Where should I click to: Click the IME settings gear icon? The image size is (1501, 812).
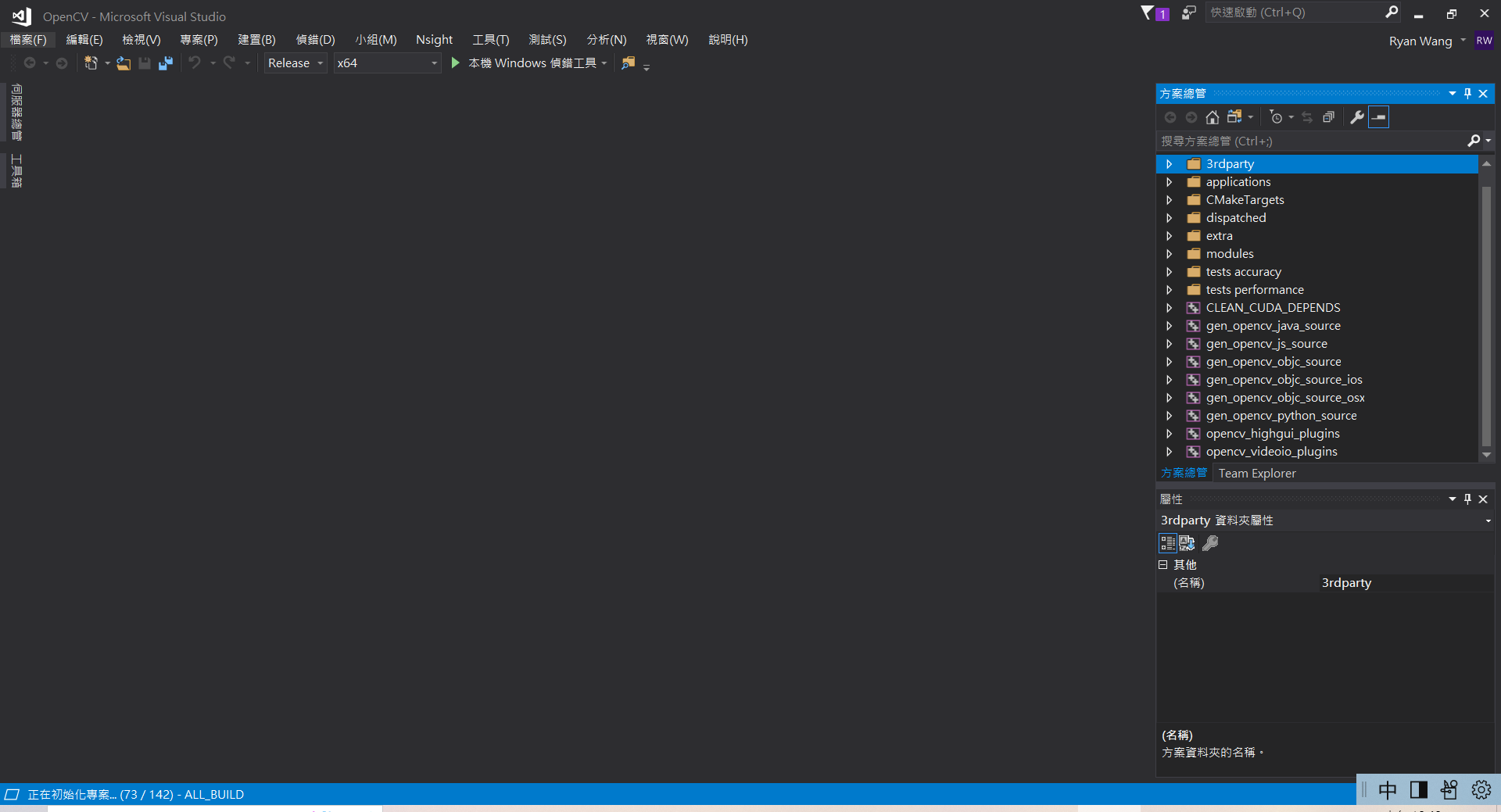point(1481,790)
